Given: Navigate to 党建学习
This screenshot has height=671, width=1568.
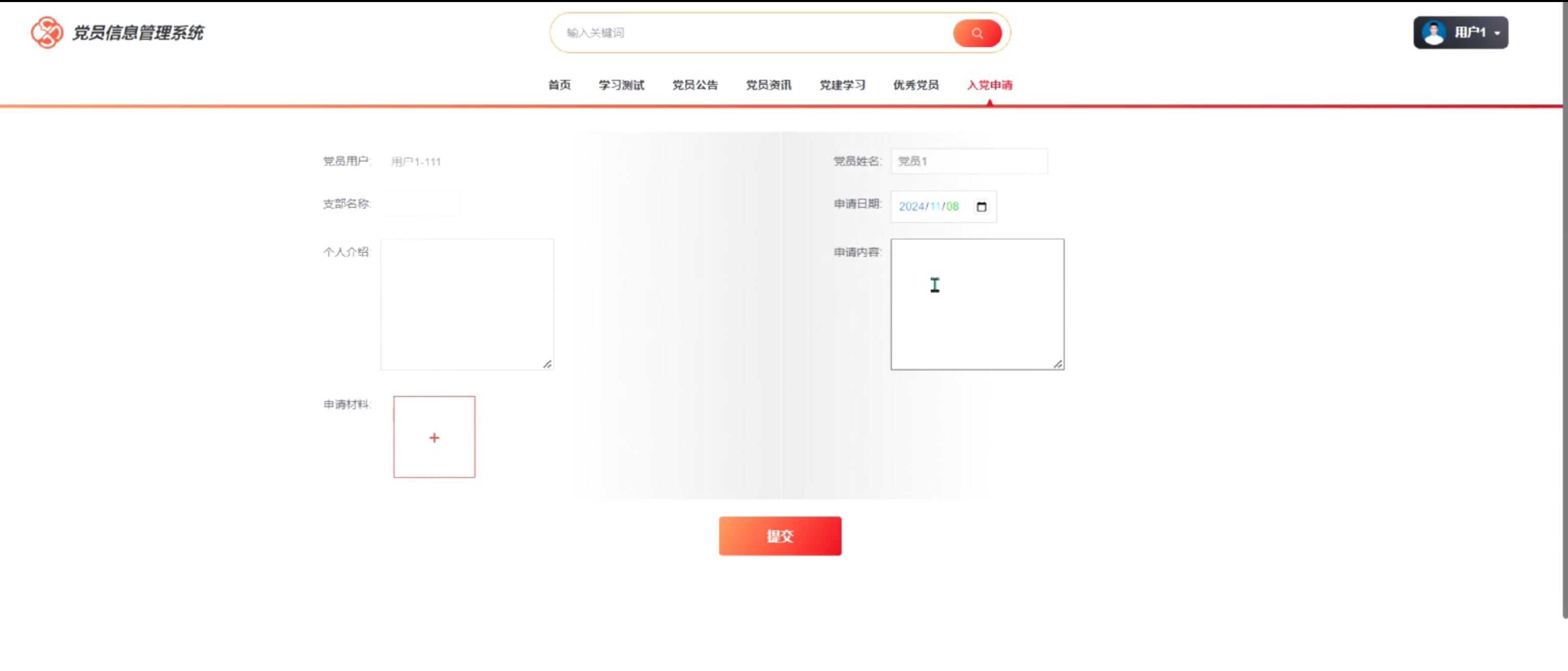Looking at the screenshot, I should 842,85.
